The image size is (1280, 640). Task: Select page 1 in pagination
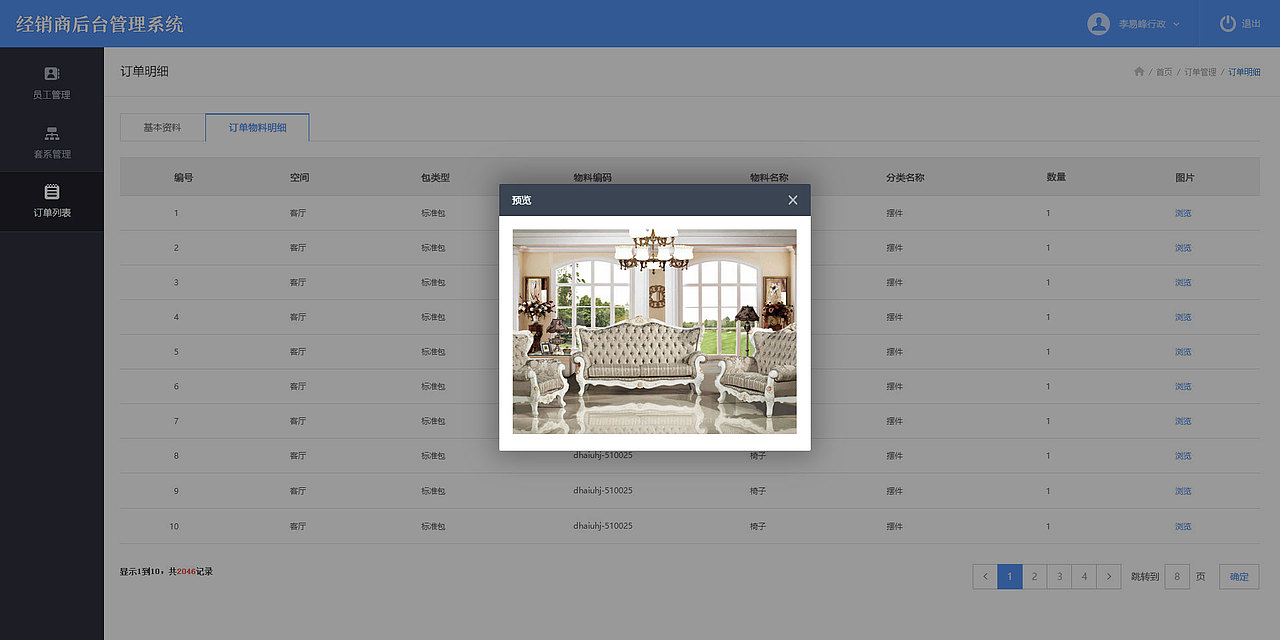1010,577
